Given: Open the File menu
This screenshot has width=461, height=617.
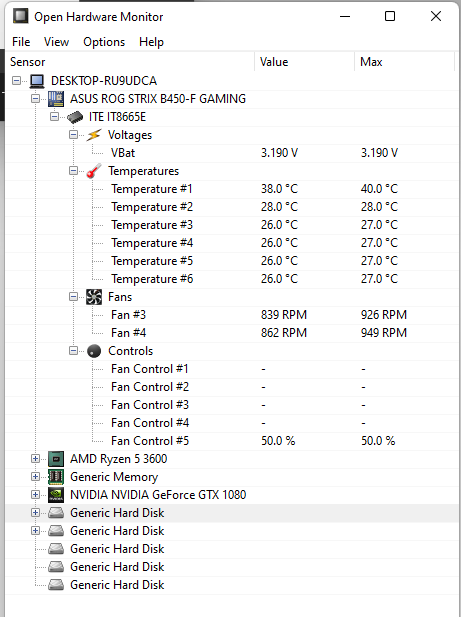Looking at the screenshot, I should click(21, 42).
